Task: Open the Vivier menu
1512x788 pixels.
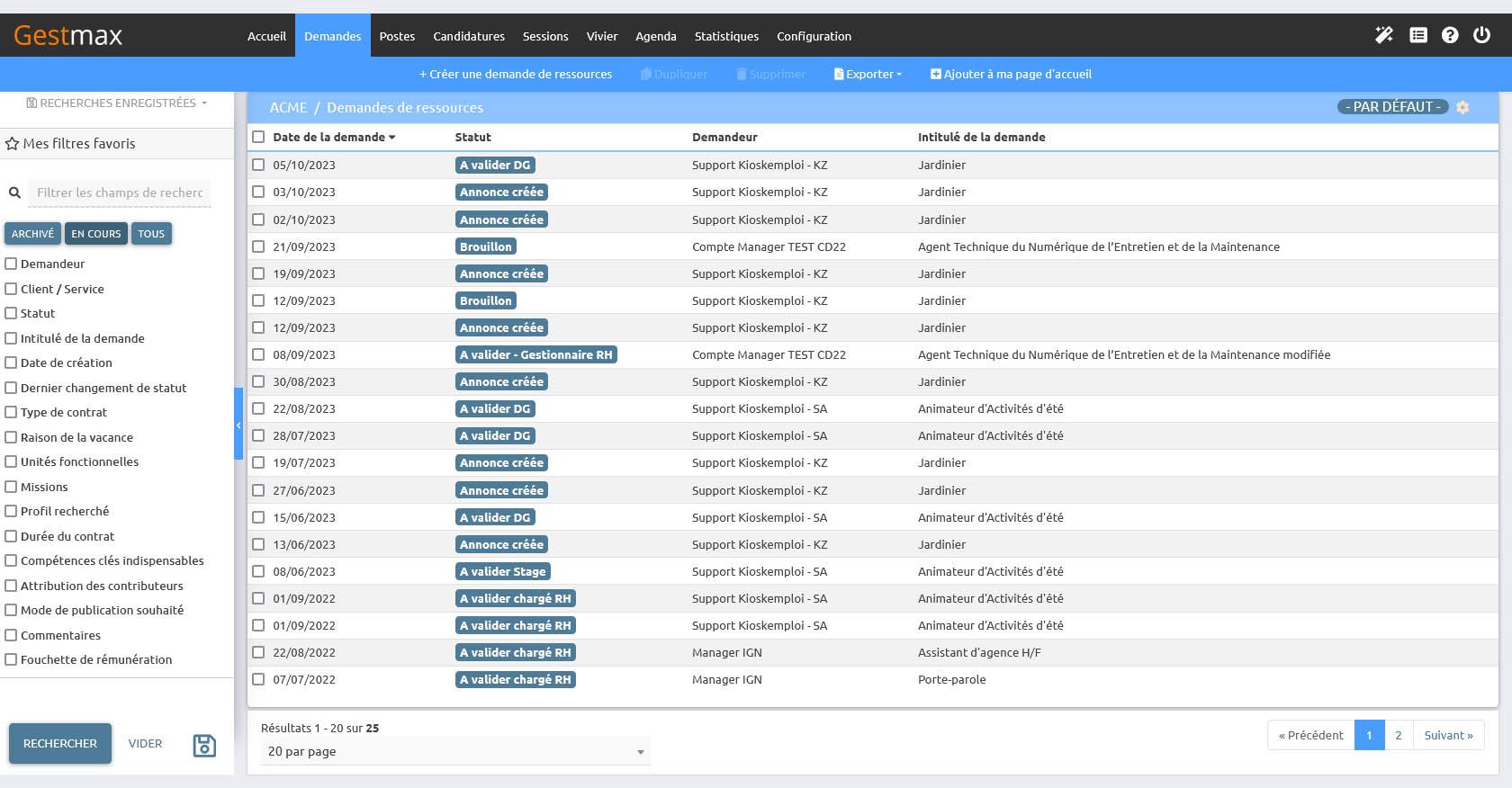Action: pyautogui.click(x=602, y=36)
